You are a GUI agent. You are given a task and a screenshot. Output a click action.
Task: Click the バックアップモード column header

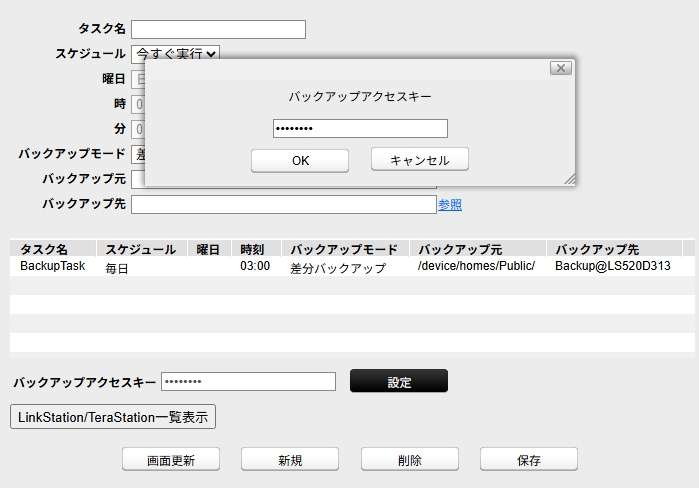click(x=343, y=249)
